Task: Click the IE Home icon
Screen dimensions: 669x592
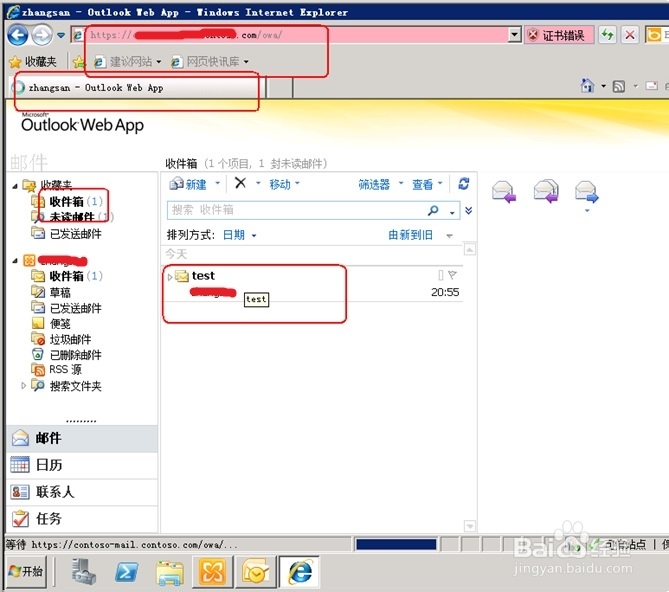Action: 588,86
